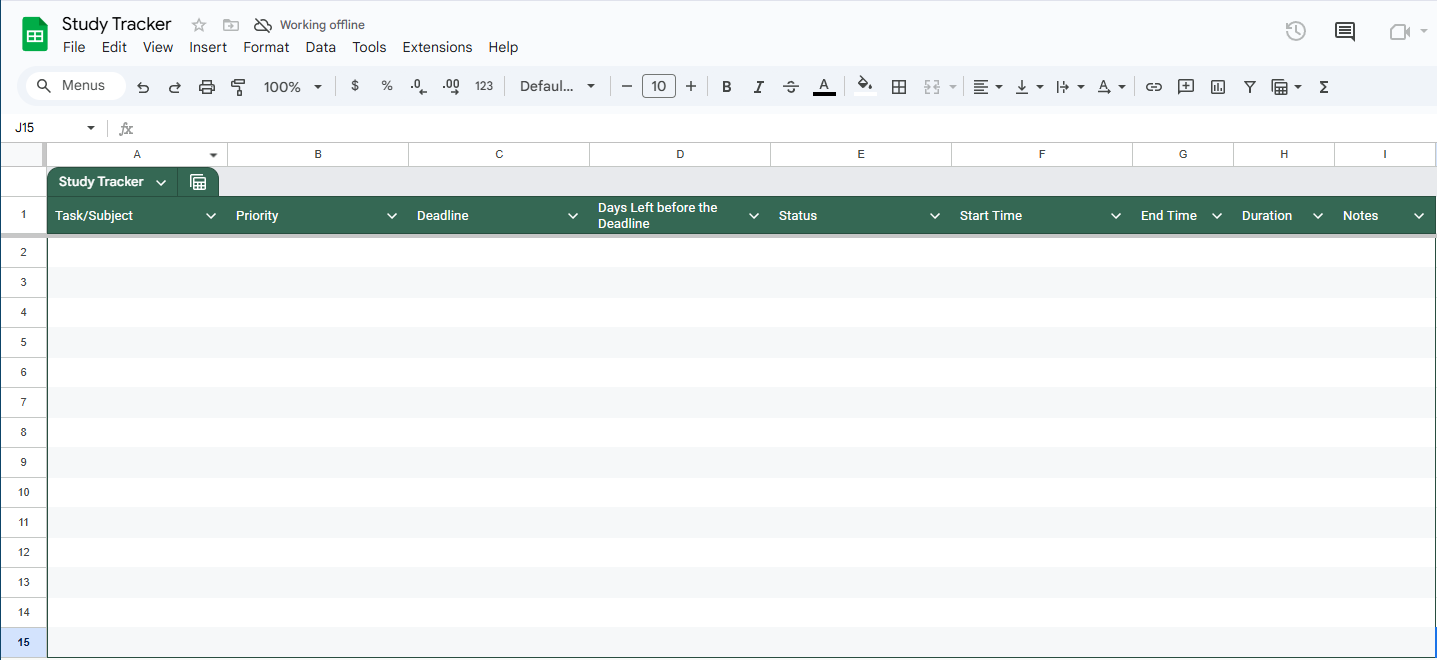Open the Insert menu
Image resolution: width=1437 pixels, height=660 pixels.
pyautogui.click(x=208, y=47)
